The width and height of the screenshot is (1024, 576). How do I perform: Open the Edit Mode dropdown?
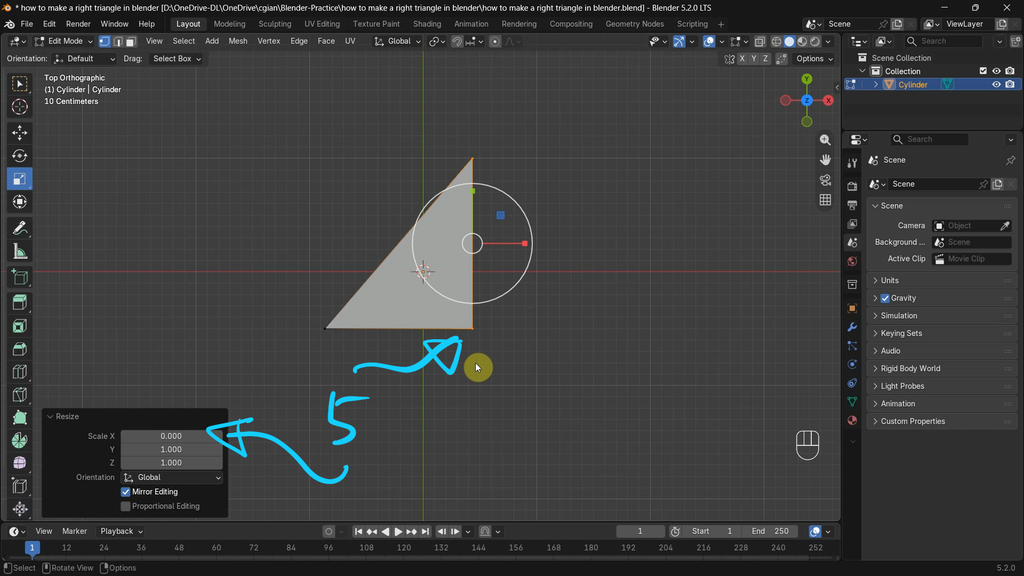coord(63,41)
